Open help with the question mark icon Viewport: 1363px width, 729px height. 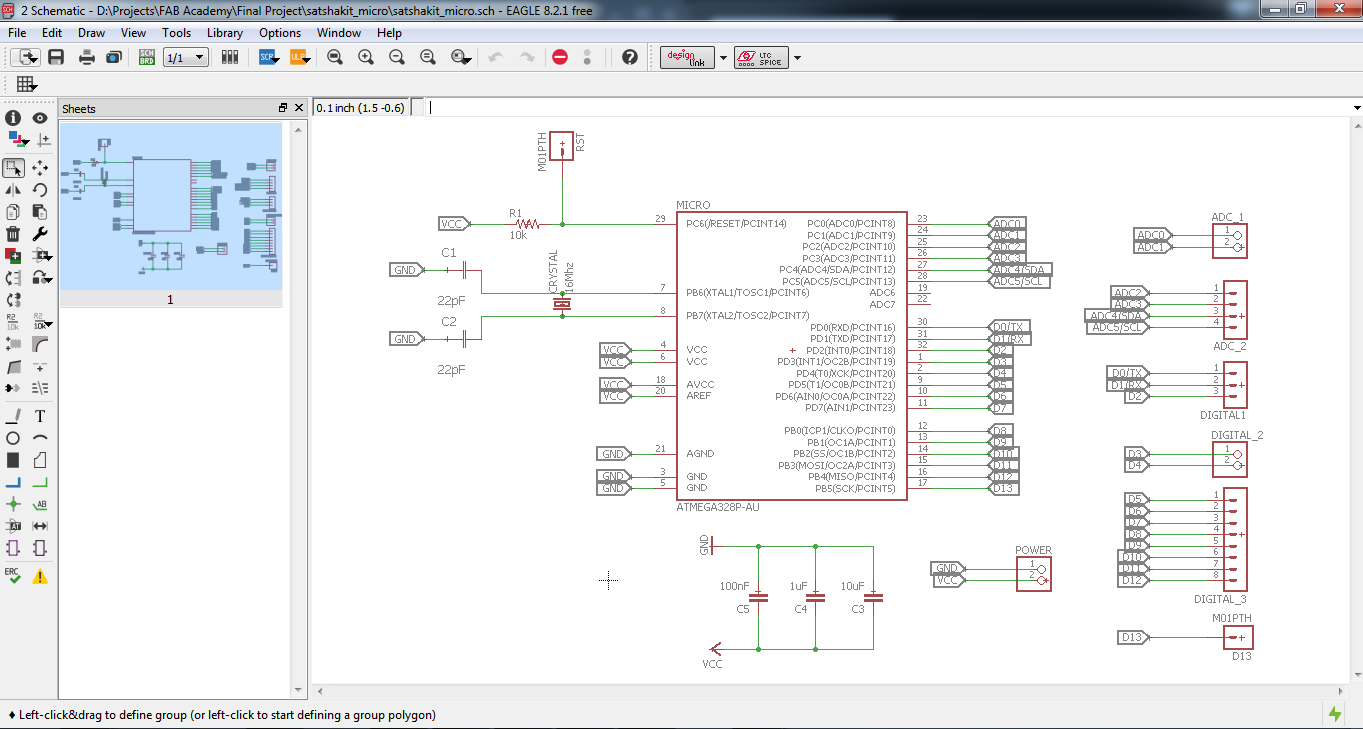(629, 57)
